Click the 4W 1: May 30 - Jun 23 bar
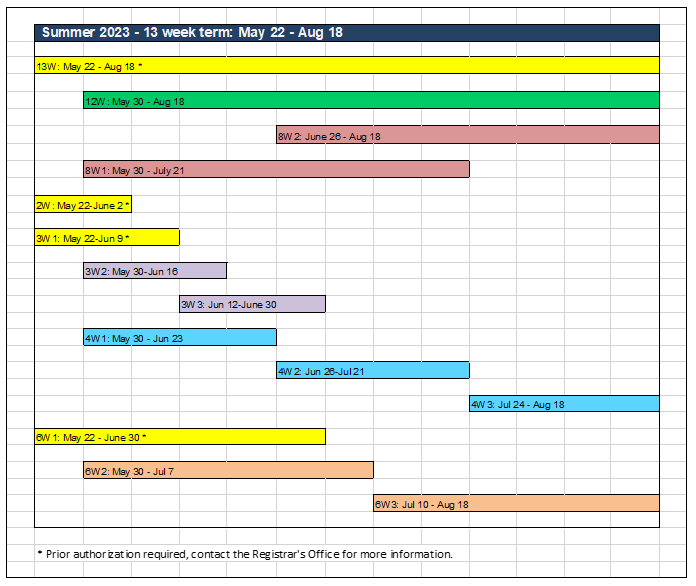This screenshot has width=696, height=586. coord(180,337)
